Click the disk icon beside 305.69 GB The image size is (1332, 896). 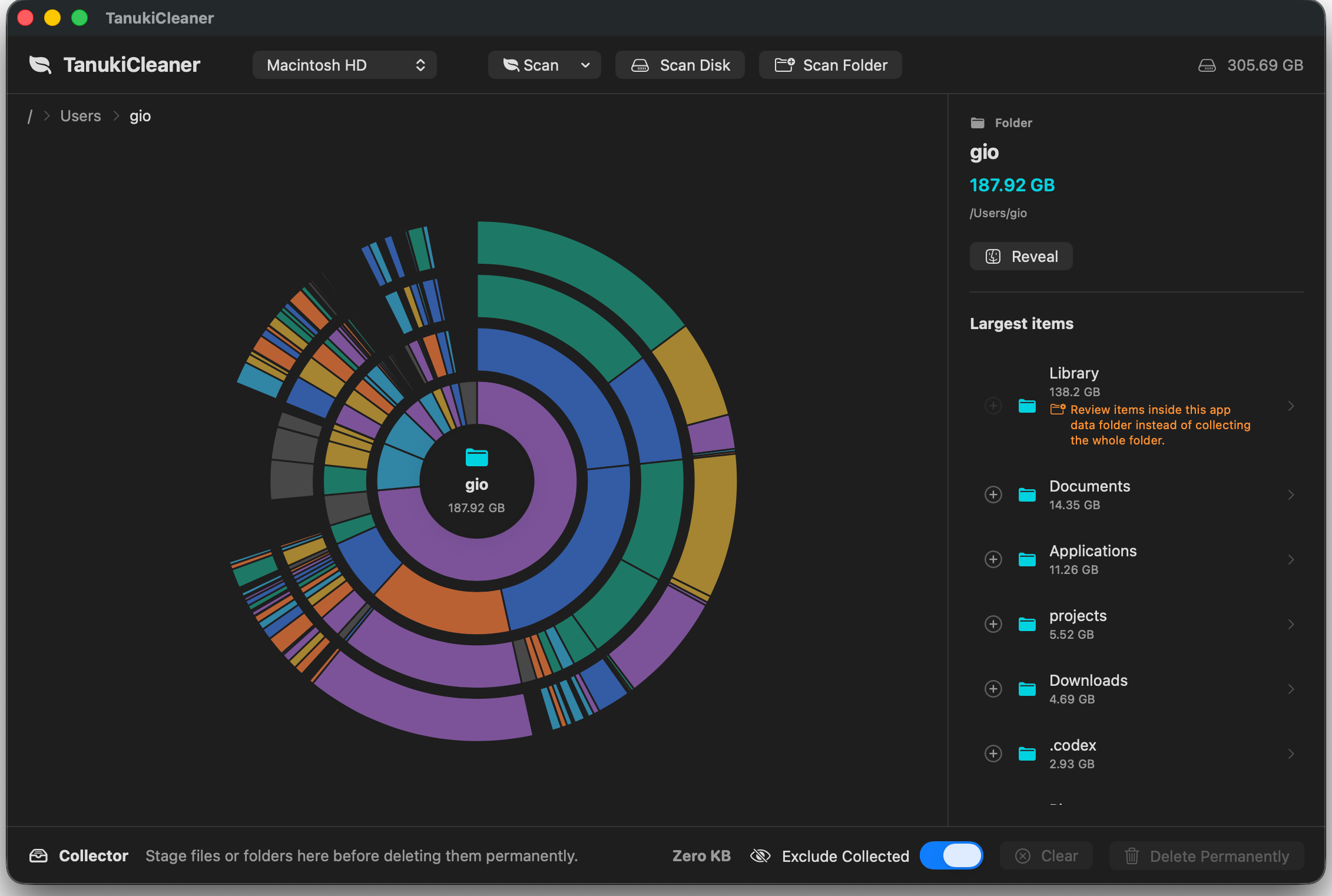pyautogui.click(x=1207, y=65)
